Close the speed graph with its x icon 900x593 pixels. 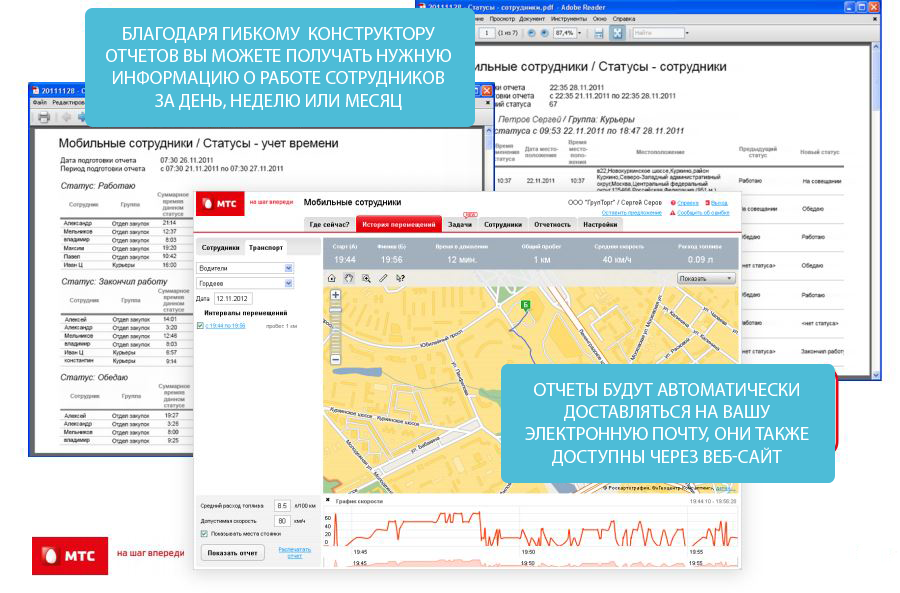click(x=328, y=501)
